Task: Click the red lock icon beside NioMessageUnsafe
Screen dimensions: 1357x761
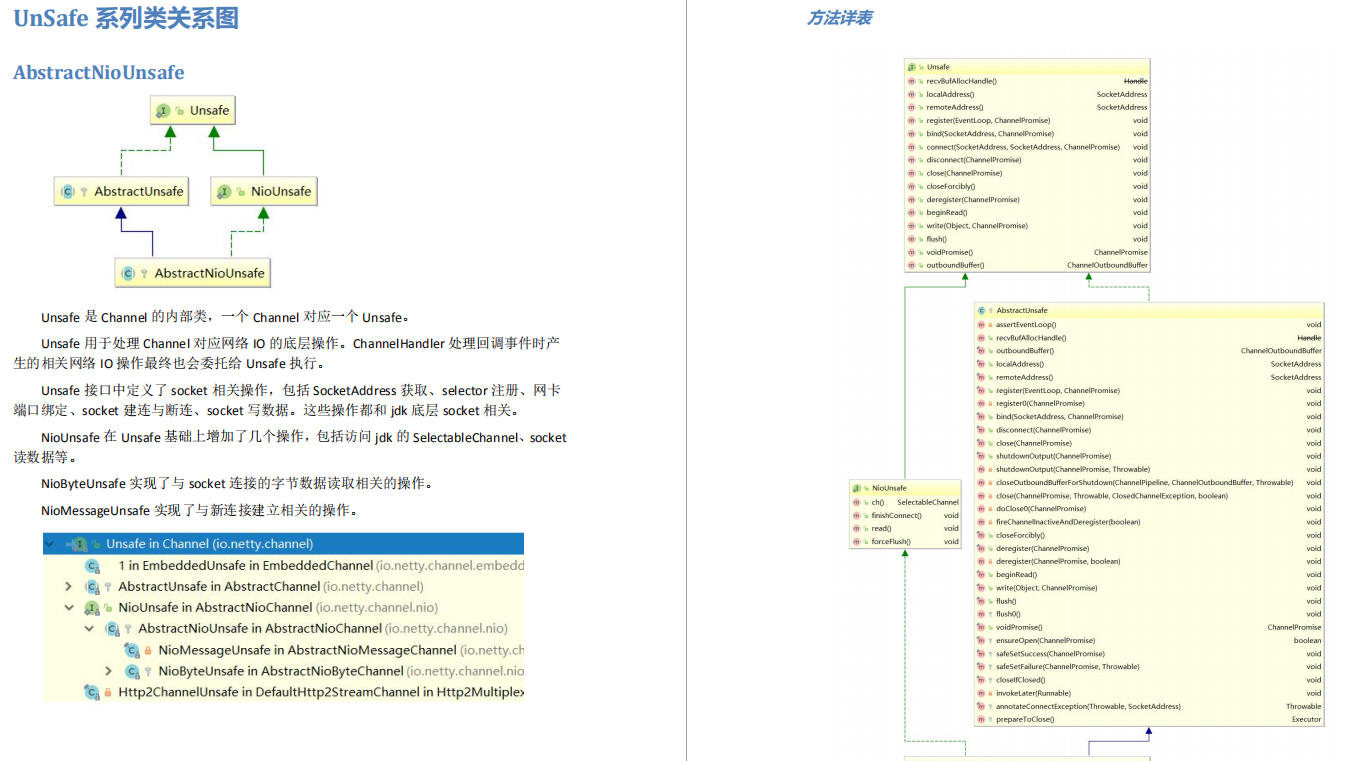Action: pyautogui.click(x=148, y=650)
